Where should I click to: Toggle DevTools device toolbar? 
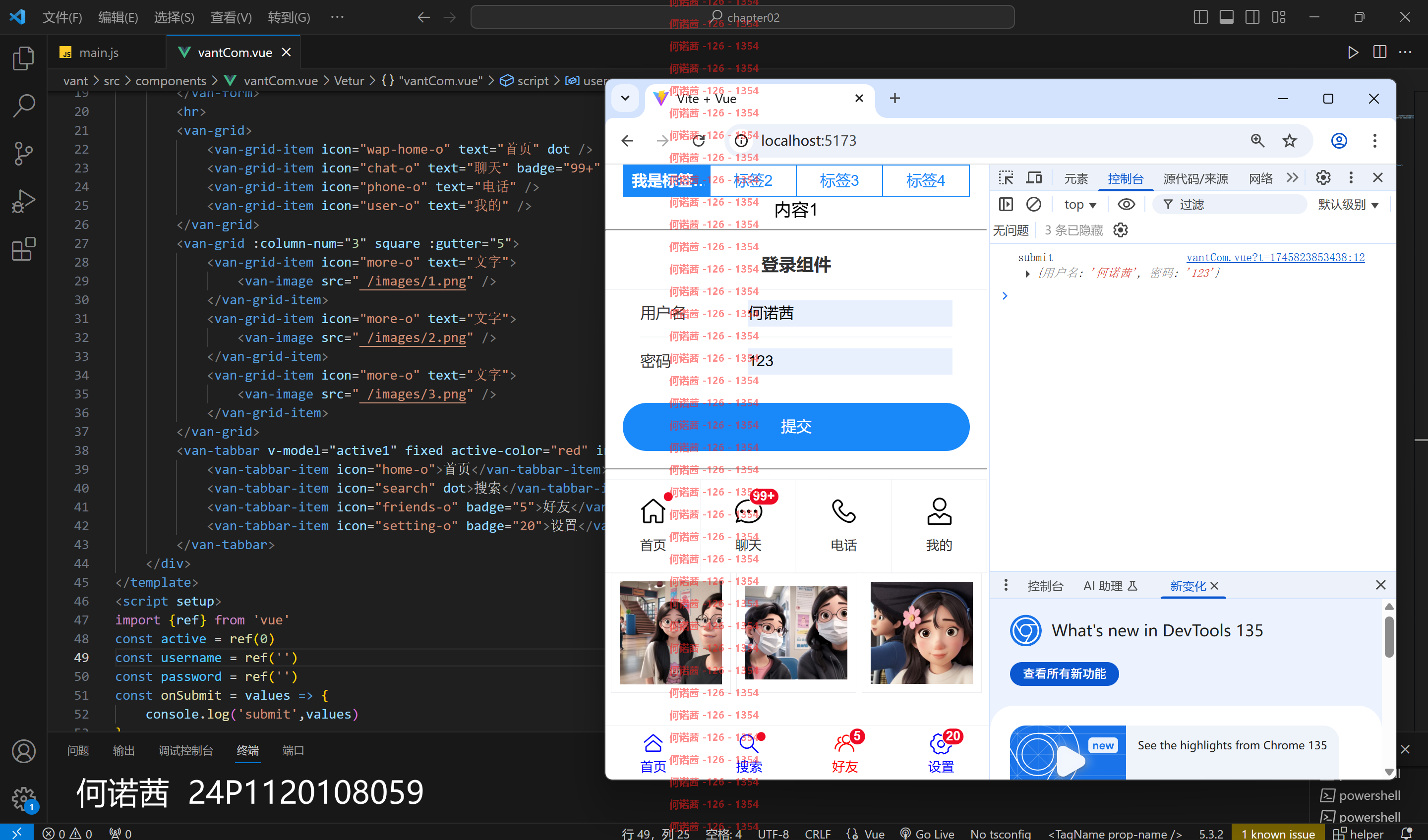(1034, 178)
